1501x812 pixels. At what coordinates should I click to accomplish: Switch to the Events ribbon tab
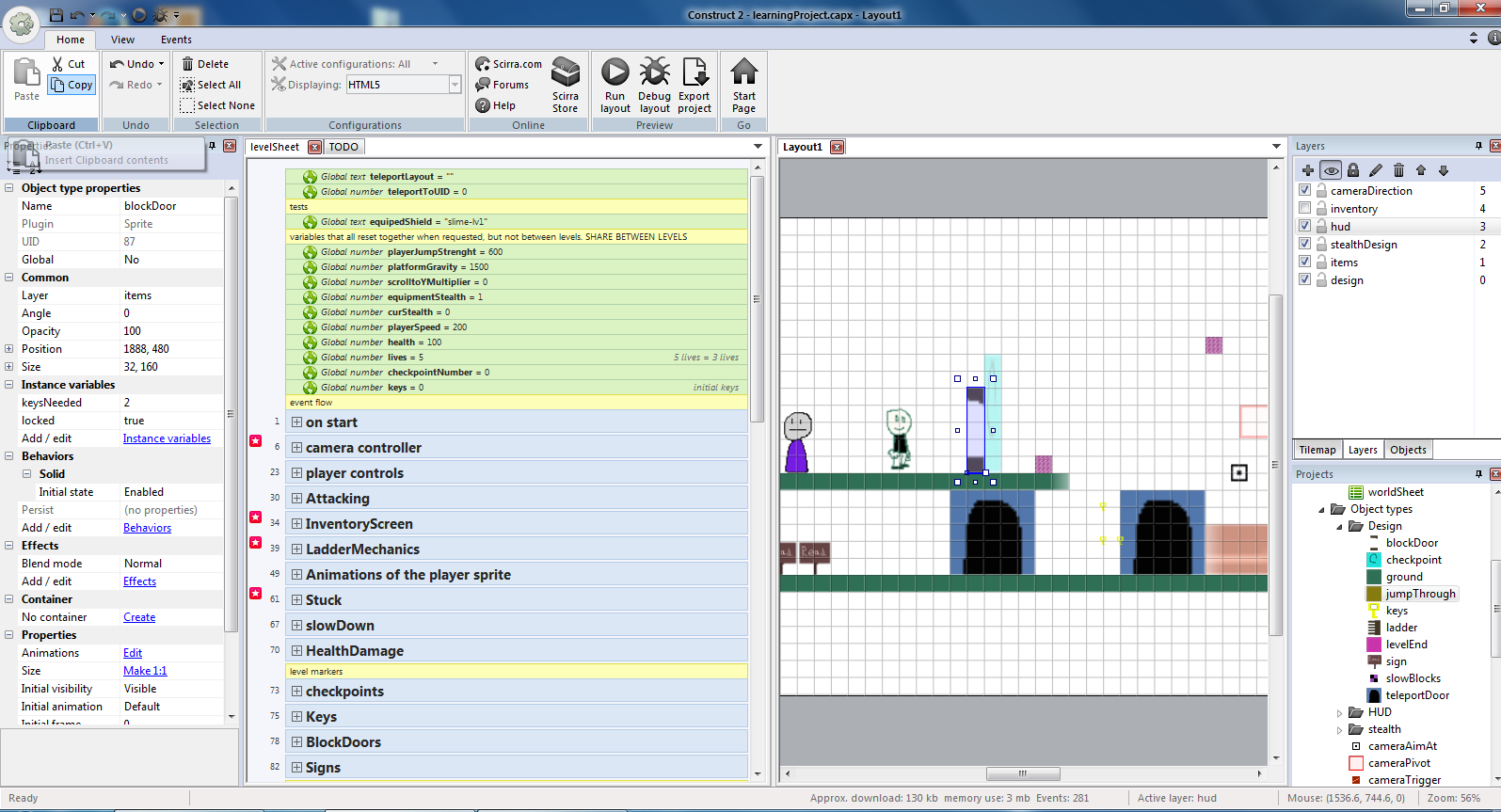click(x=176, y=40)
